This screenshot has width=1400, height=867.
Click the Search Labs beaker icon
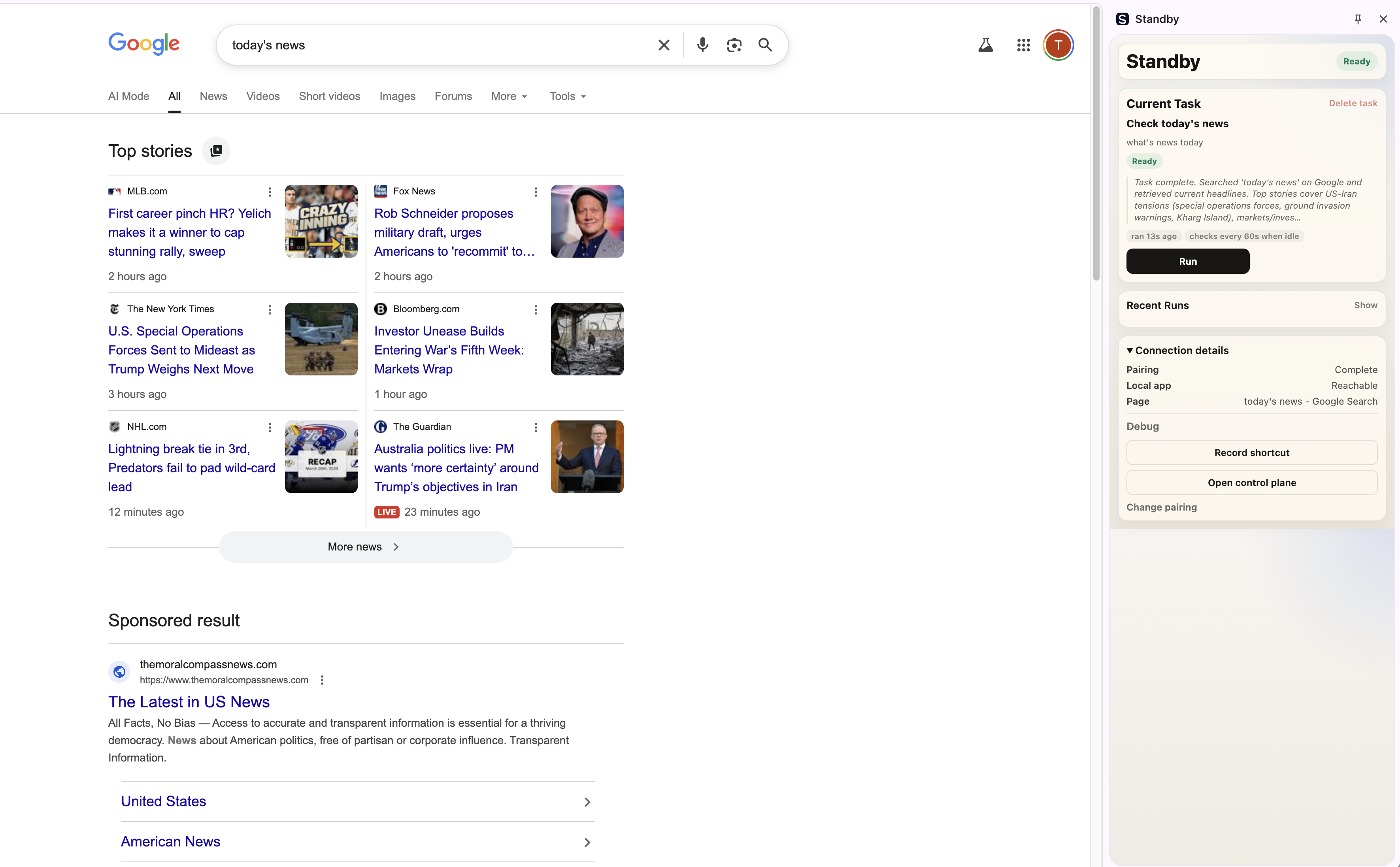pos(985,45)
